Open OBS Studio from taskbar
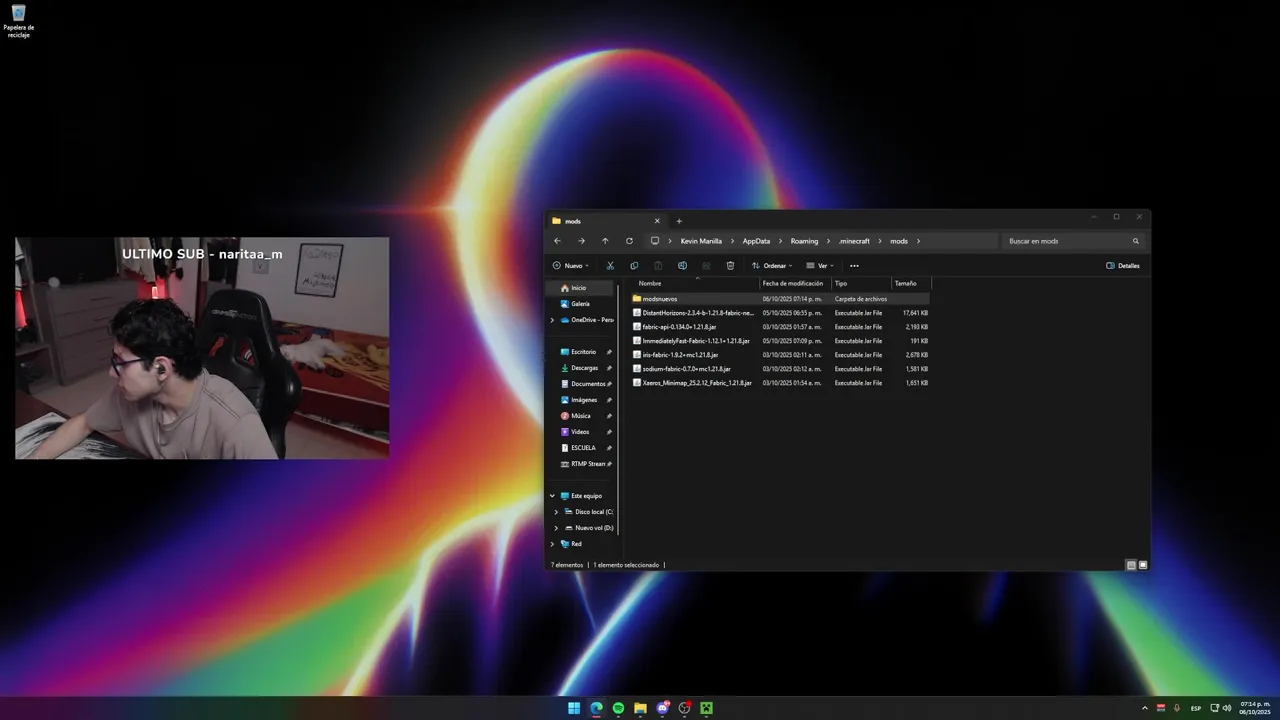Screen dimensions: 1280x720 tap(684, 708)
